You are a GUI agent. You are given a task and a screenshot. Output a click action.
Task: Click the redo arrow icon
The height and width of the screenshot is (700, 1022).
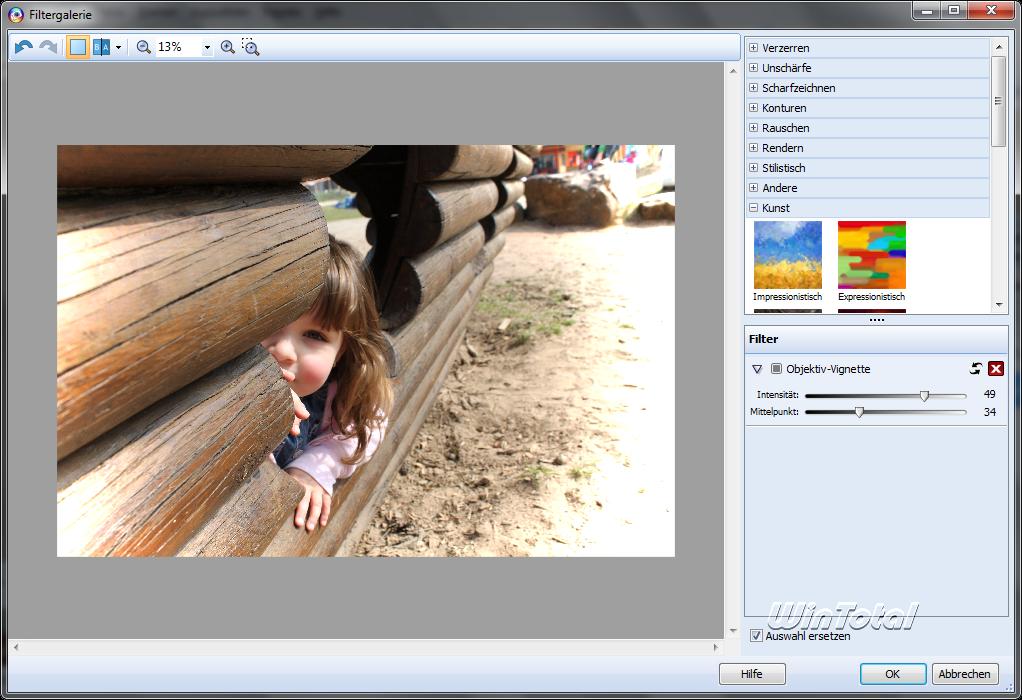47,47
